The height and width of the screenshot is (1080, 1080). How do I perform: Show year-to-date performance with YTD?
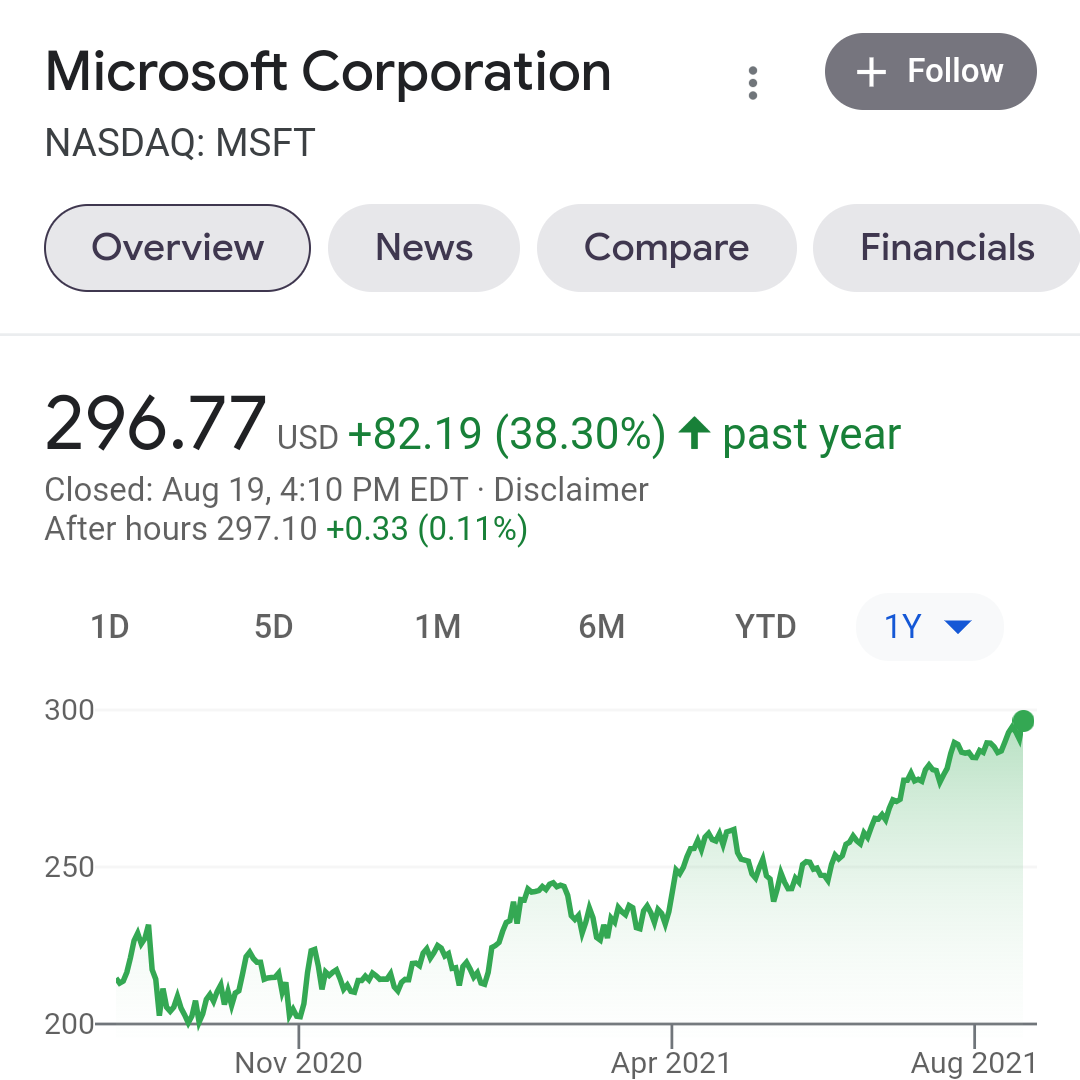(x=766, y=627)
